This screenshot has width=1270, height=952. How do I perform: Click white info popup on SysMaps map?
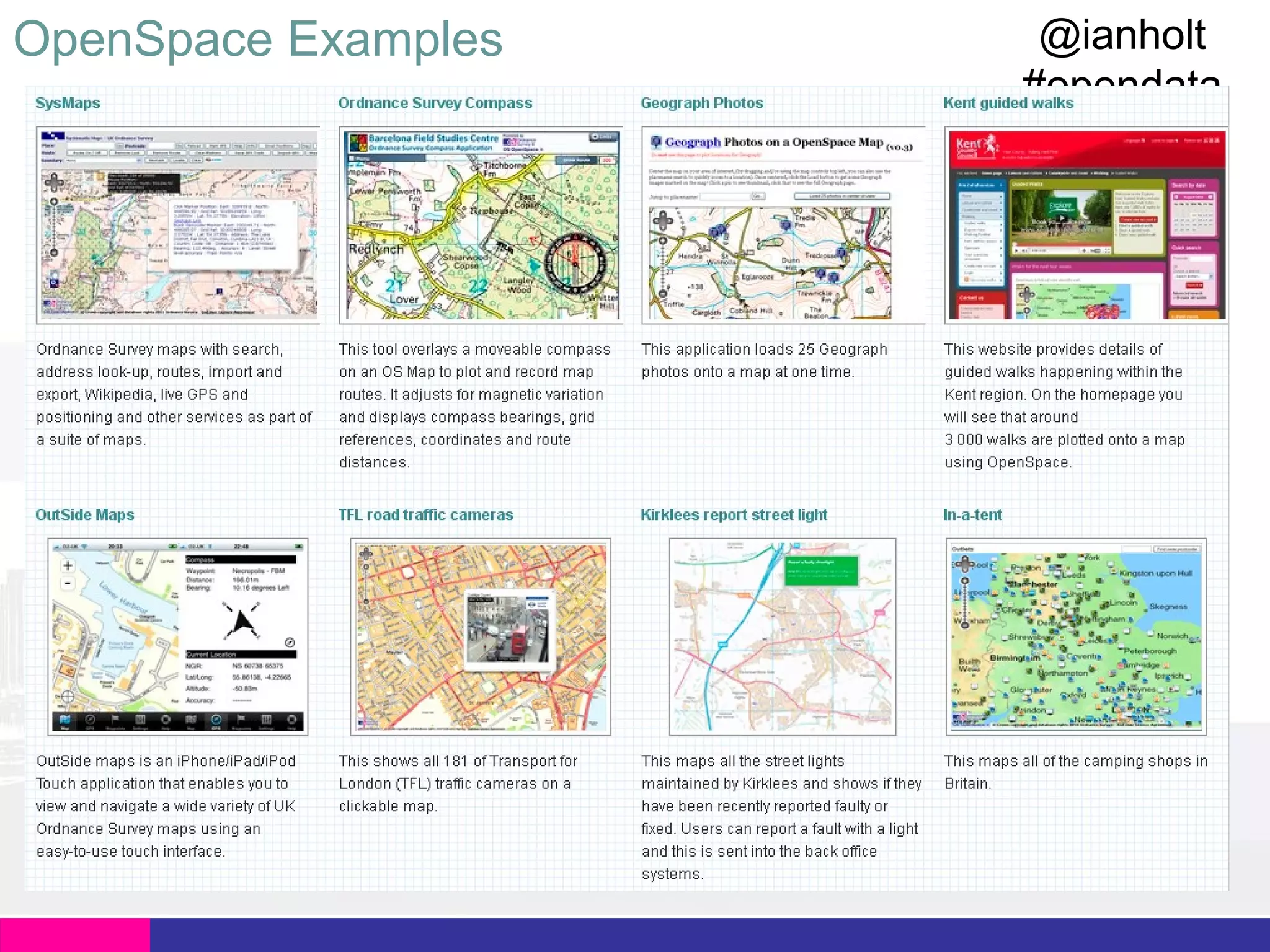[x=233, y=236]
